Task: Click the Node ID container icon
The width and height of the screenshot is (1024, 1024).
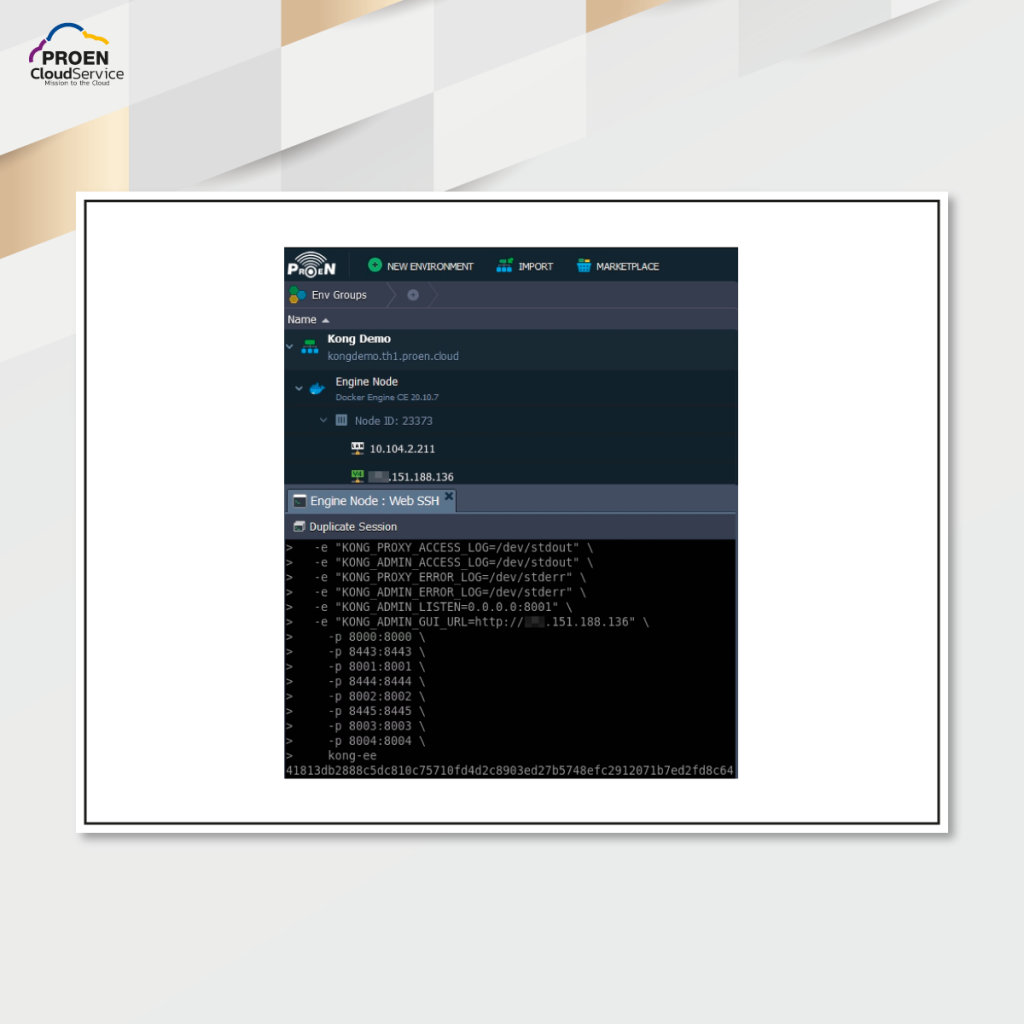Action: click(342, 421)
